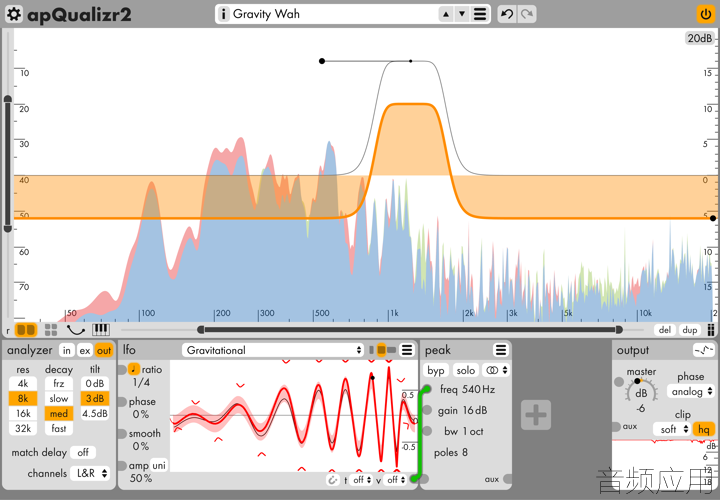Set analyzer resolution to 16k
Screen dimensions: 720x500
[22, 413]
